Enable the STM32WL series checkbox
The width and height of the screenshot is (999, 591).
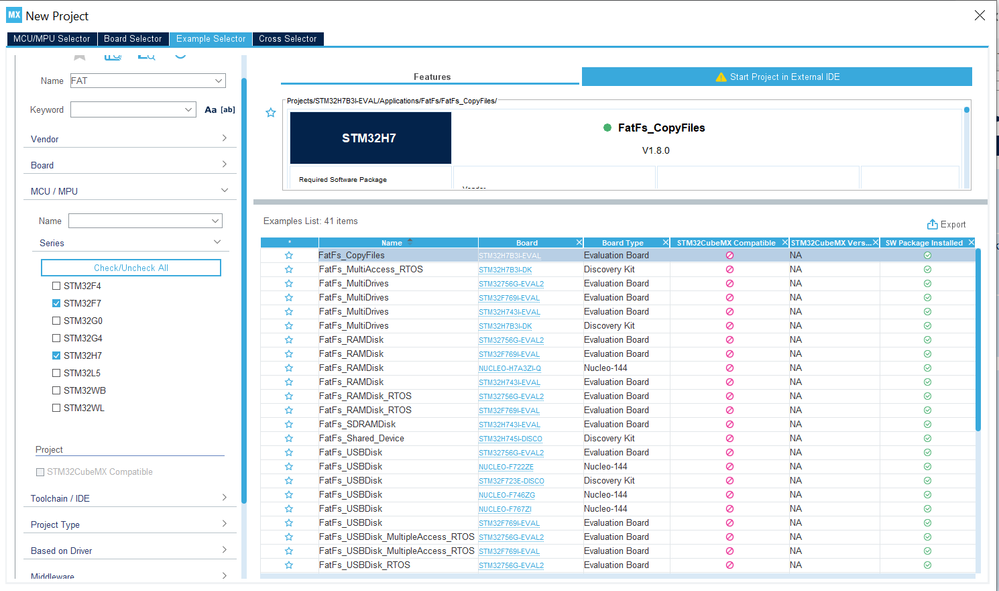tap(56, 408)
